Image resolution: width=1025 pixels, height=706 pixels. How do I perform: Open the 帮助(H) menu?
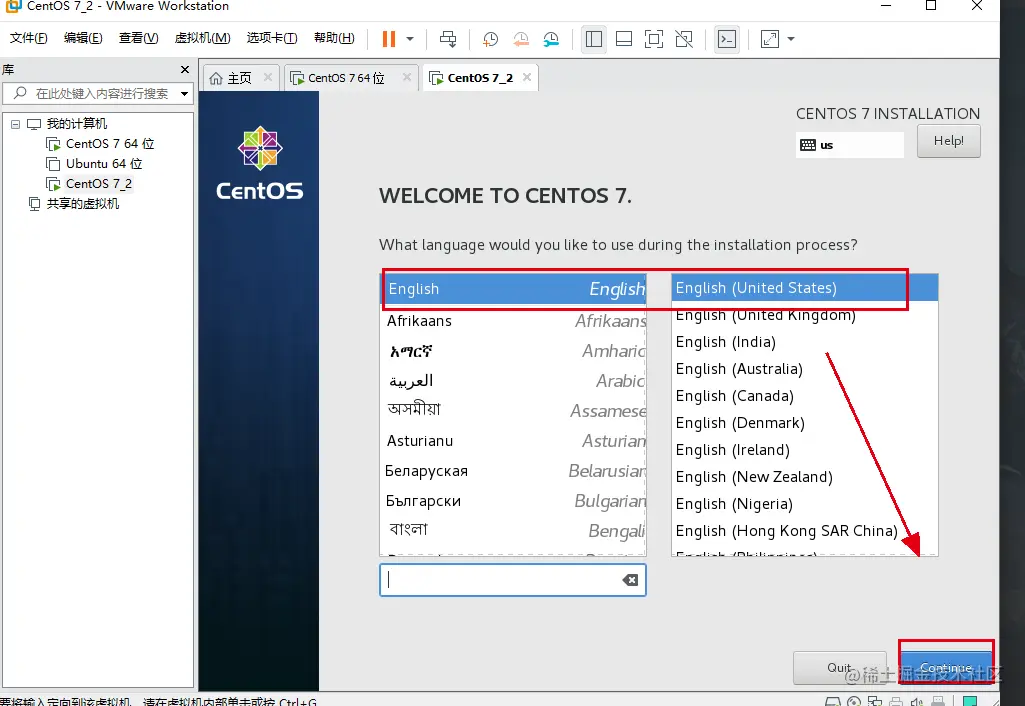tap(334, 38)
